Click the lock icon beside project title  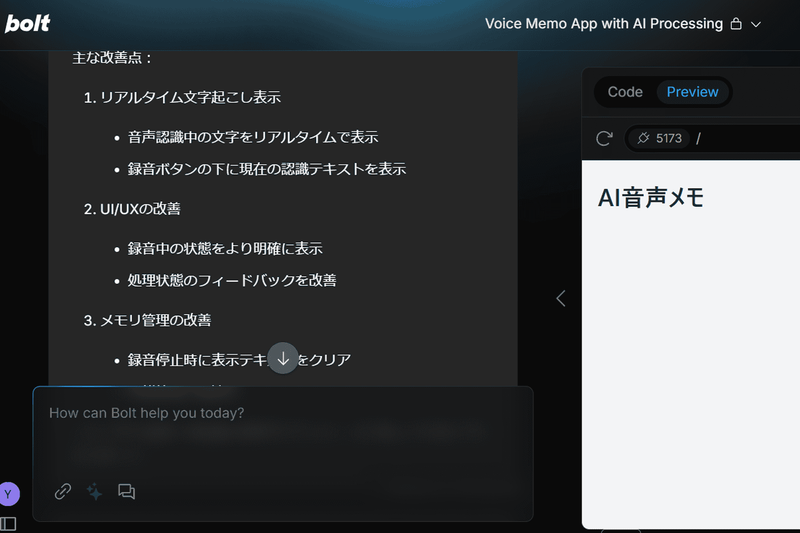[x=736, y=23]
